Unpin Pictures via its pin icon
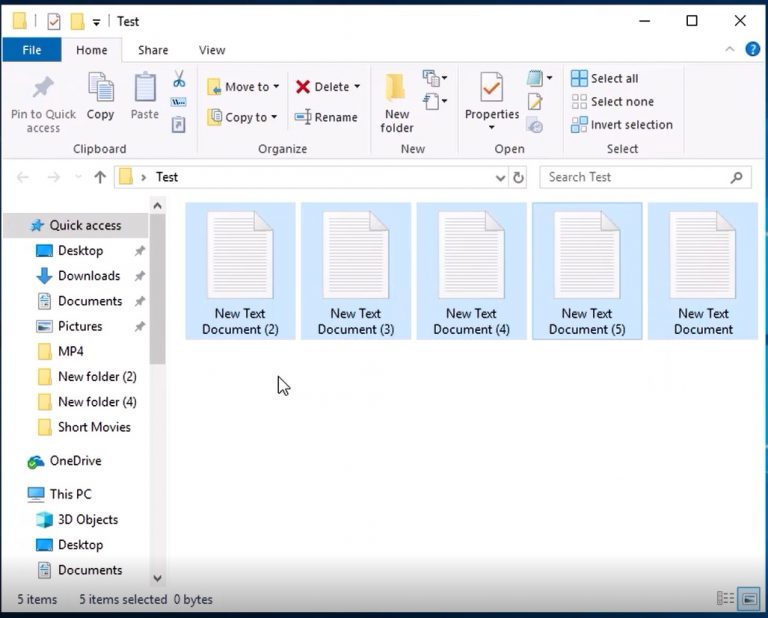This screenshot has width=768, height=618. pos(140,326)
